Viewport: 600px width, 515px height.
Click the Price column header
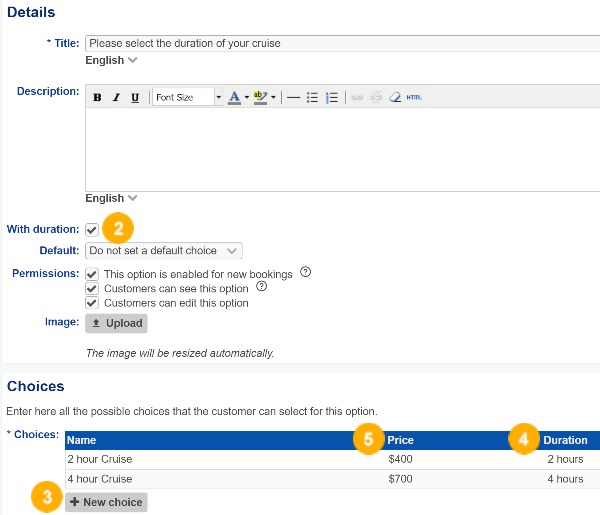(400, 440)
